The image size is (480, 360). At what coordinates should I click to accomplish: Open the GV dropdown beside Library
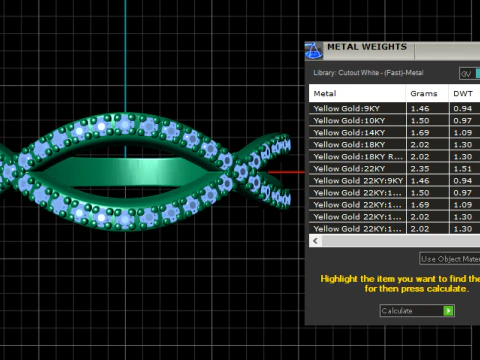tap(470, 73)
